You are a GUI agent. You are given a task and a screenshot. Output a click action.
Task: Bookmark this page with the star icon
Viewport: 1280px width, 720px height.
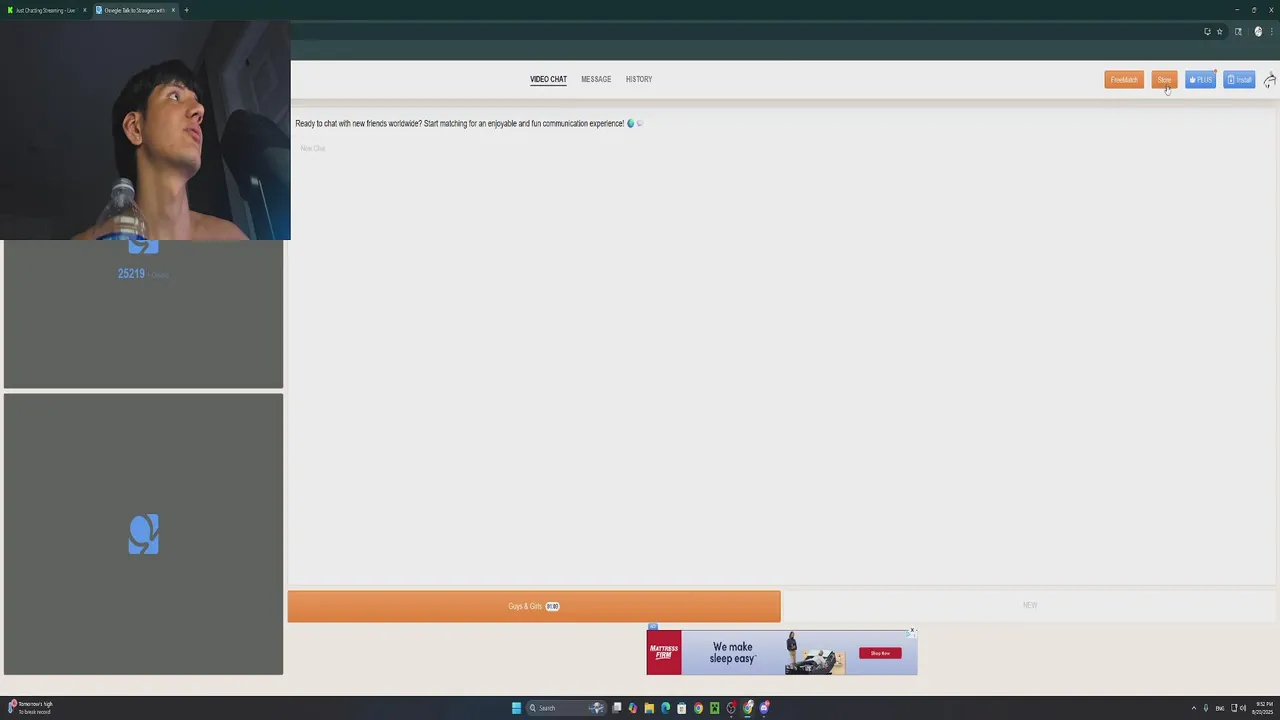click(x=1220, y=32)
